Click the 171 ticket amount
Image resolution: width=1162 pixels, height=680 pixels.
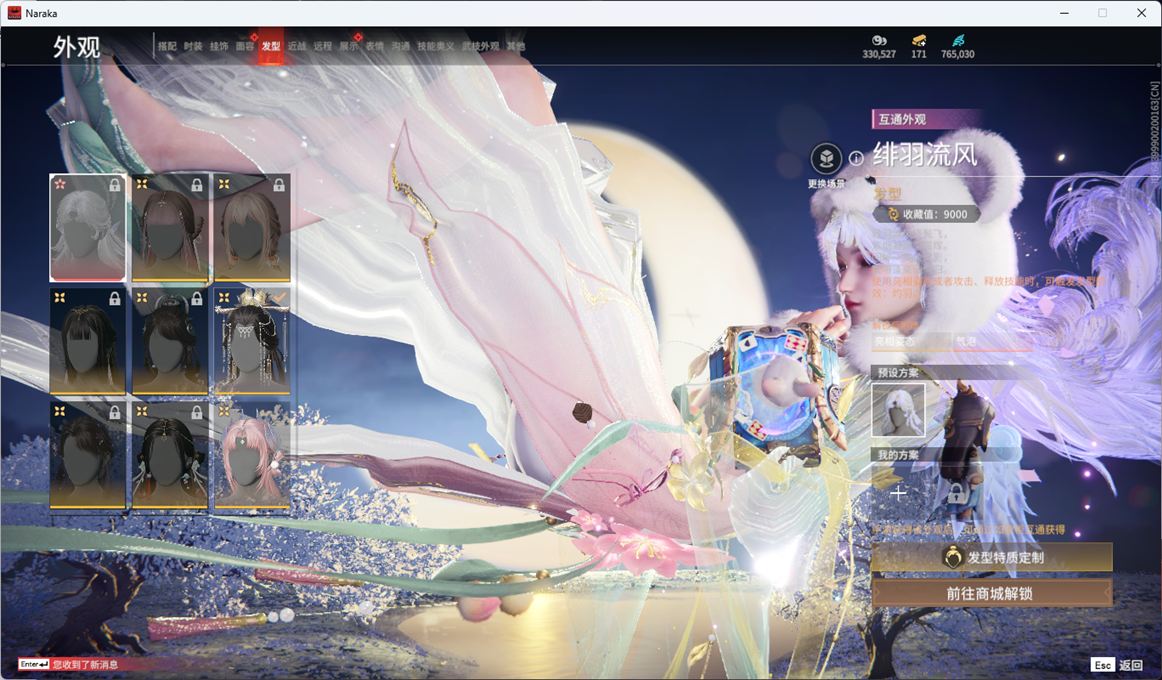tap(919, 54)
